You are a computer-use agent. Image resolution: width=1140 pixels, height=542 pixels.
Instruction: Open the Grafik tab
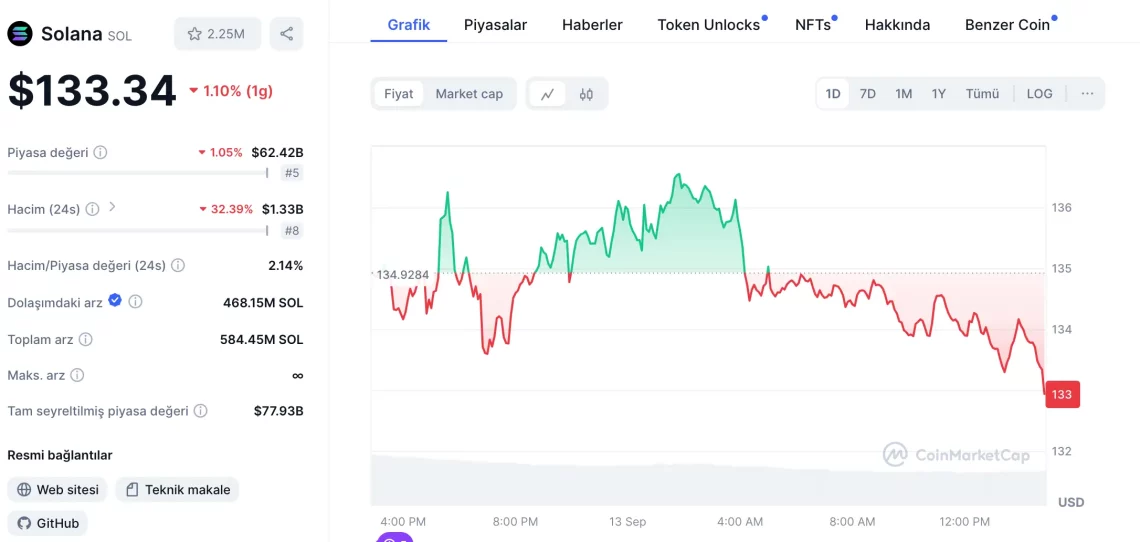(x=409, y=25)
